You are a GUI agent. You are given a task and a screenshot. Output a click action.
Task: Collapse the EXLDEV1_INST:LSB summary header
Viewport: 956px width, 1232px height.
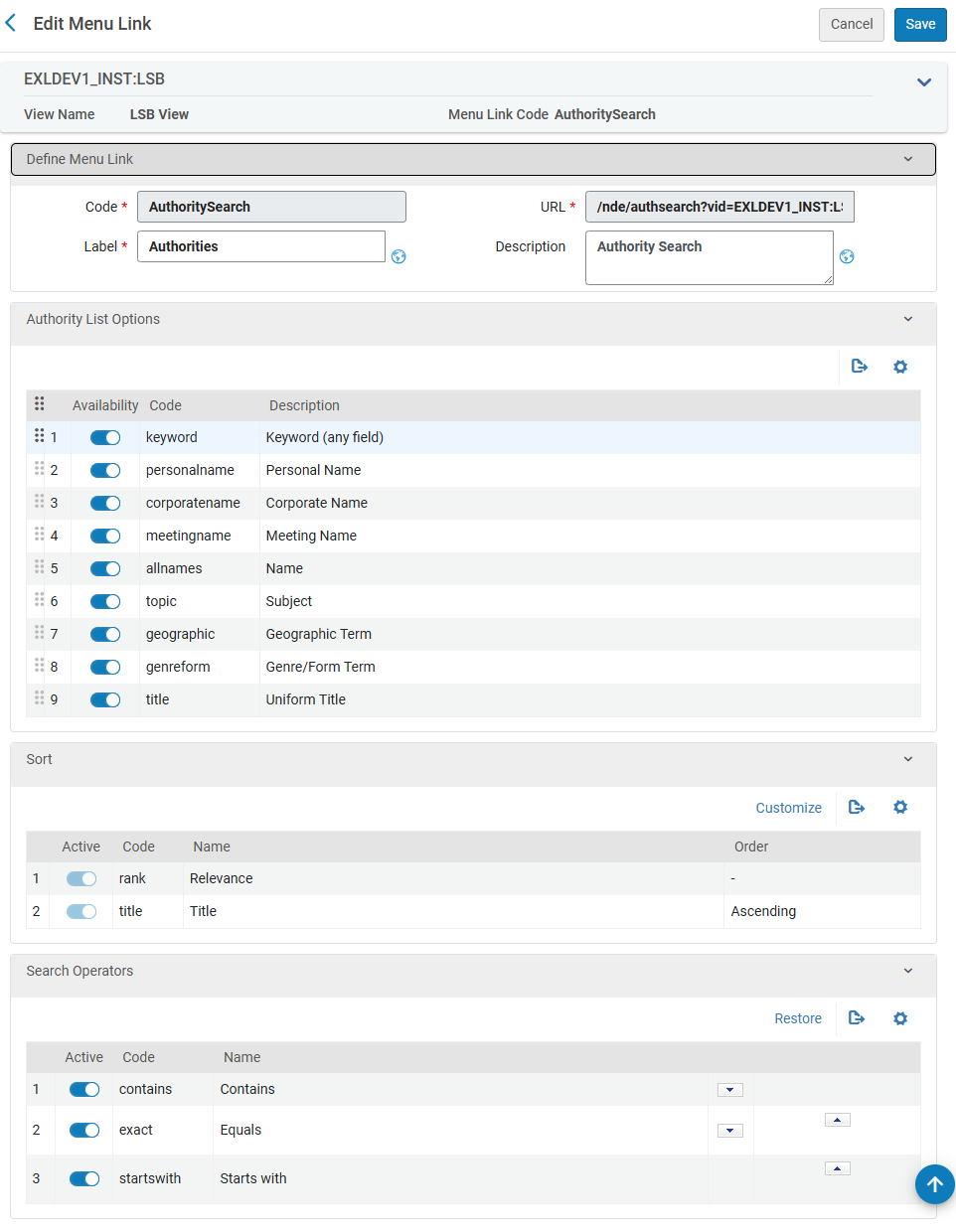click(924, 82)
